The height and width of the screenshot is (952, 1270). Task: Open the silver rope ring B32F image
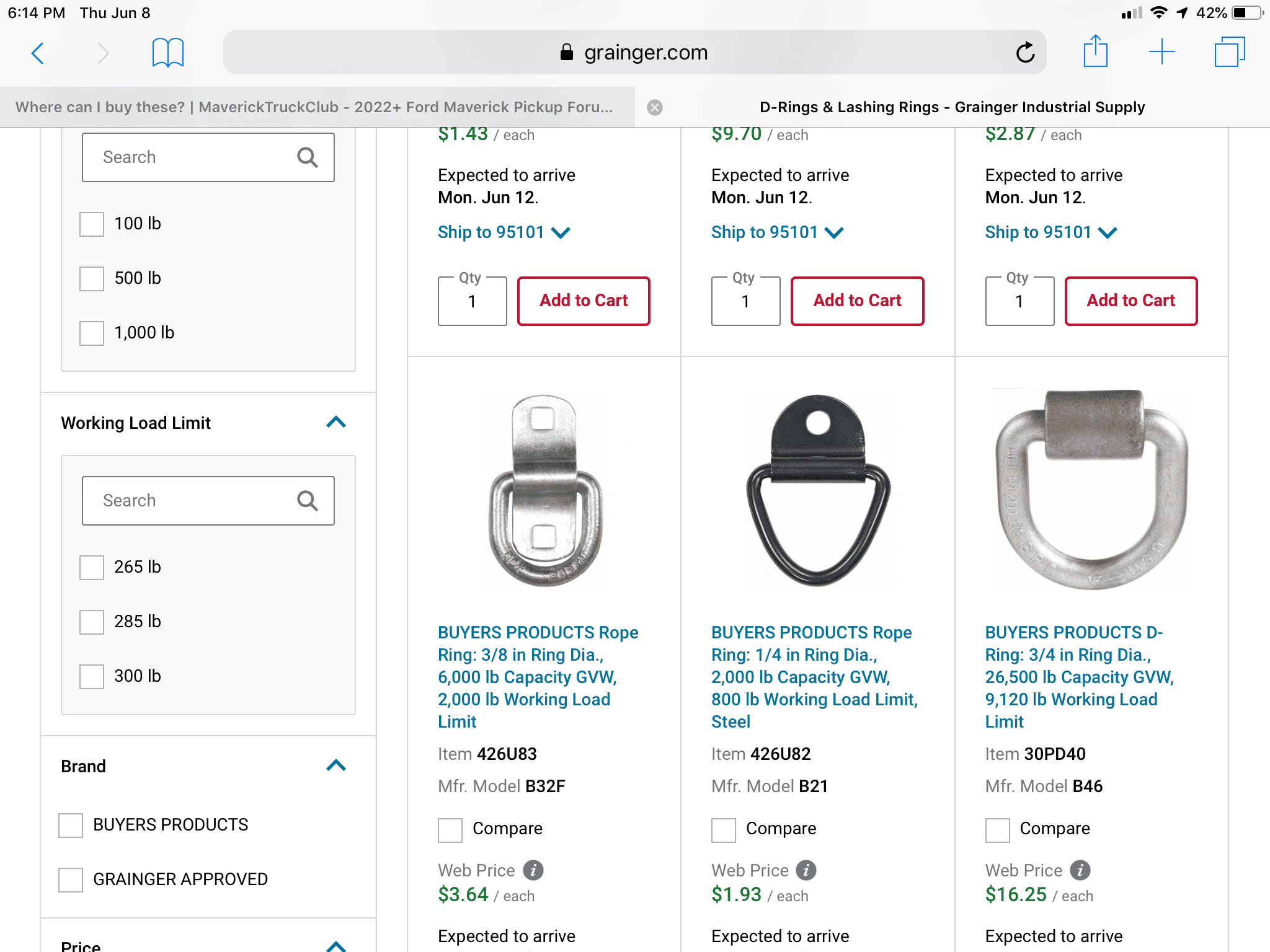[544, 490]
